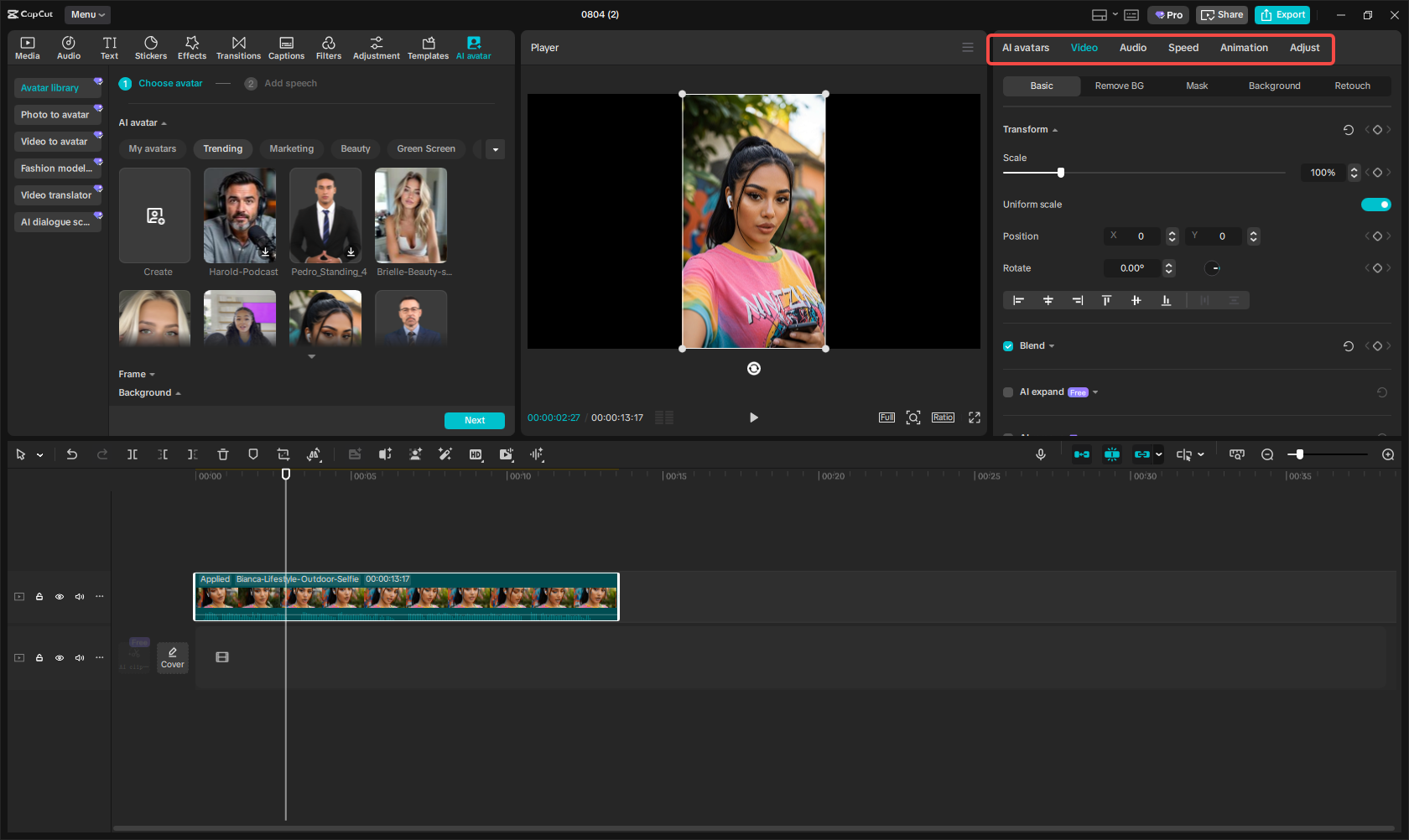Open the Transitions panel
Screen dimensions: 1409x840
click(x=238, y=46)
